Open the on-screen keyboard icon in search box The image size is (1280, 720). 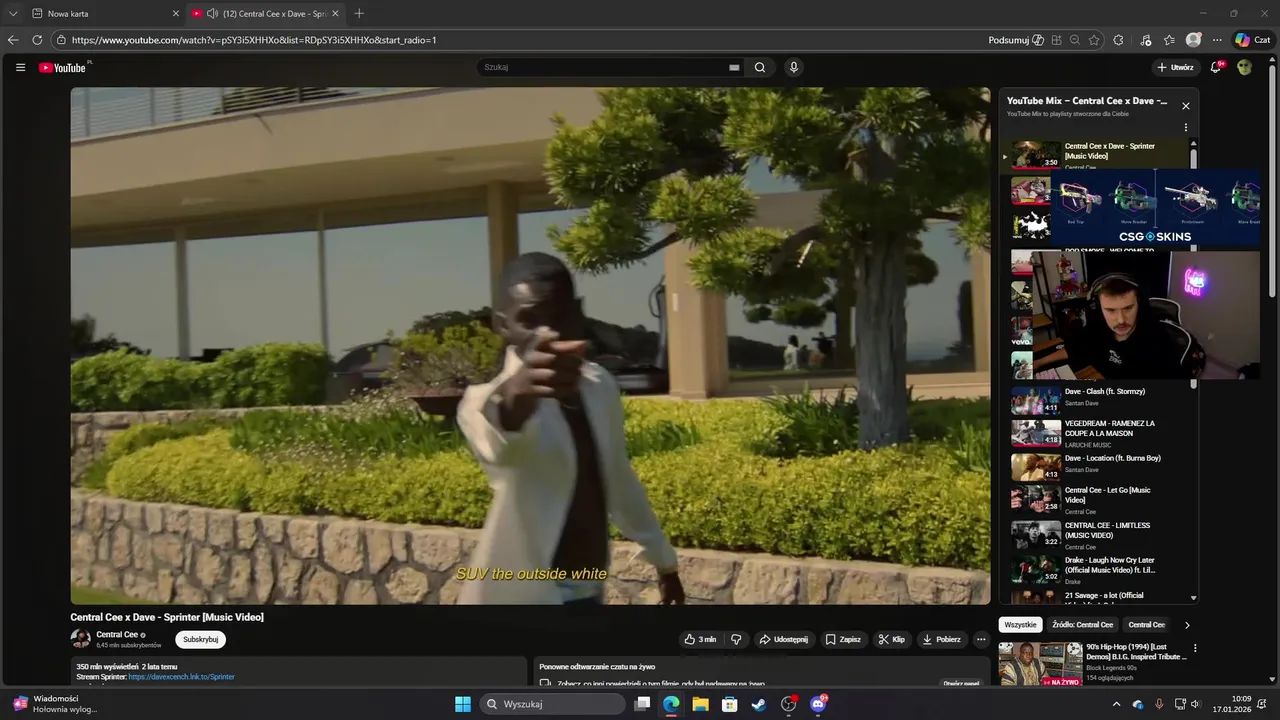pos(734,67)
